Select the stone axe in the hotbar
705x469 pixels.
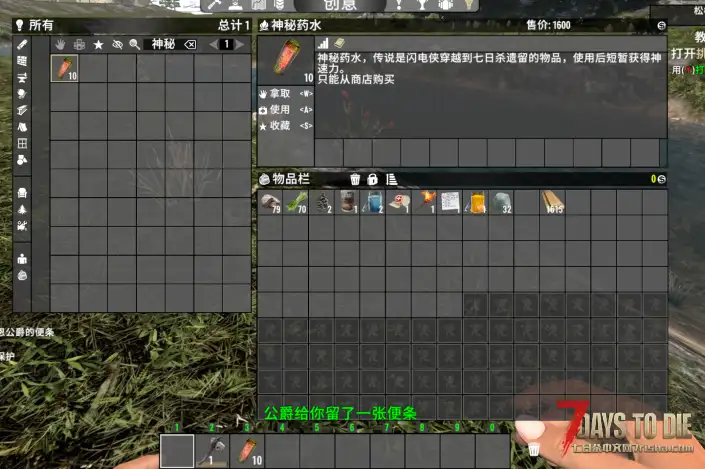(212, 451)
